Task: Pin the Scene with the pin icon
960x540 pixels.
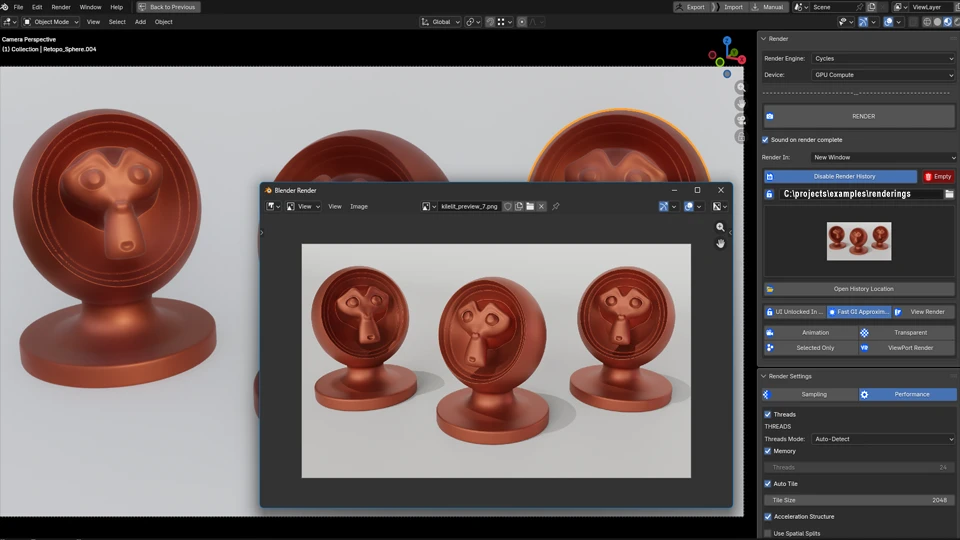Action: tap(860, 7)
